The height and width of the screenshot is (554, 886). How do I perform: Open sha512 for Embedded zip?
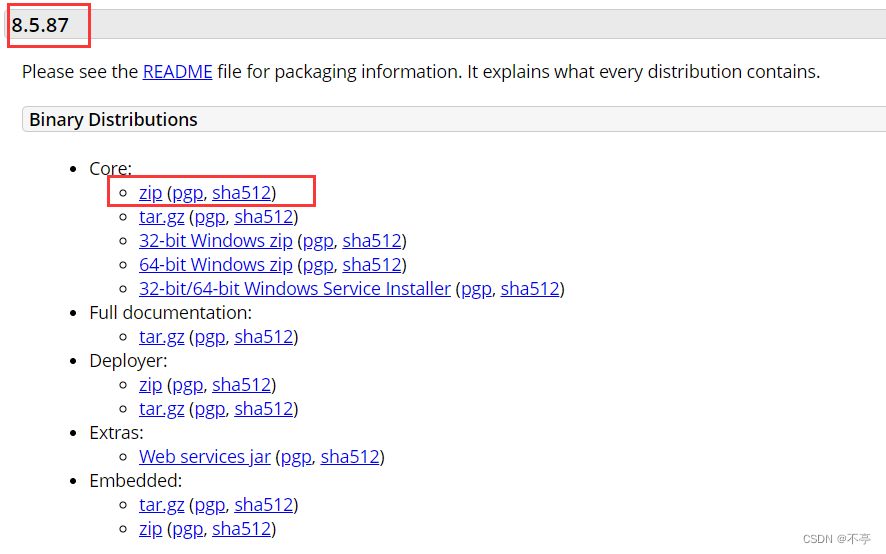(x=242, y=529)
